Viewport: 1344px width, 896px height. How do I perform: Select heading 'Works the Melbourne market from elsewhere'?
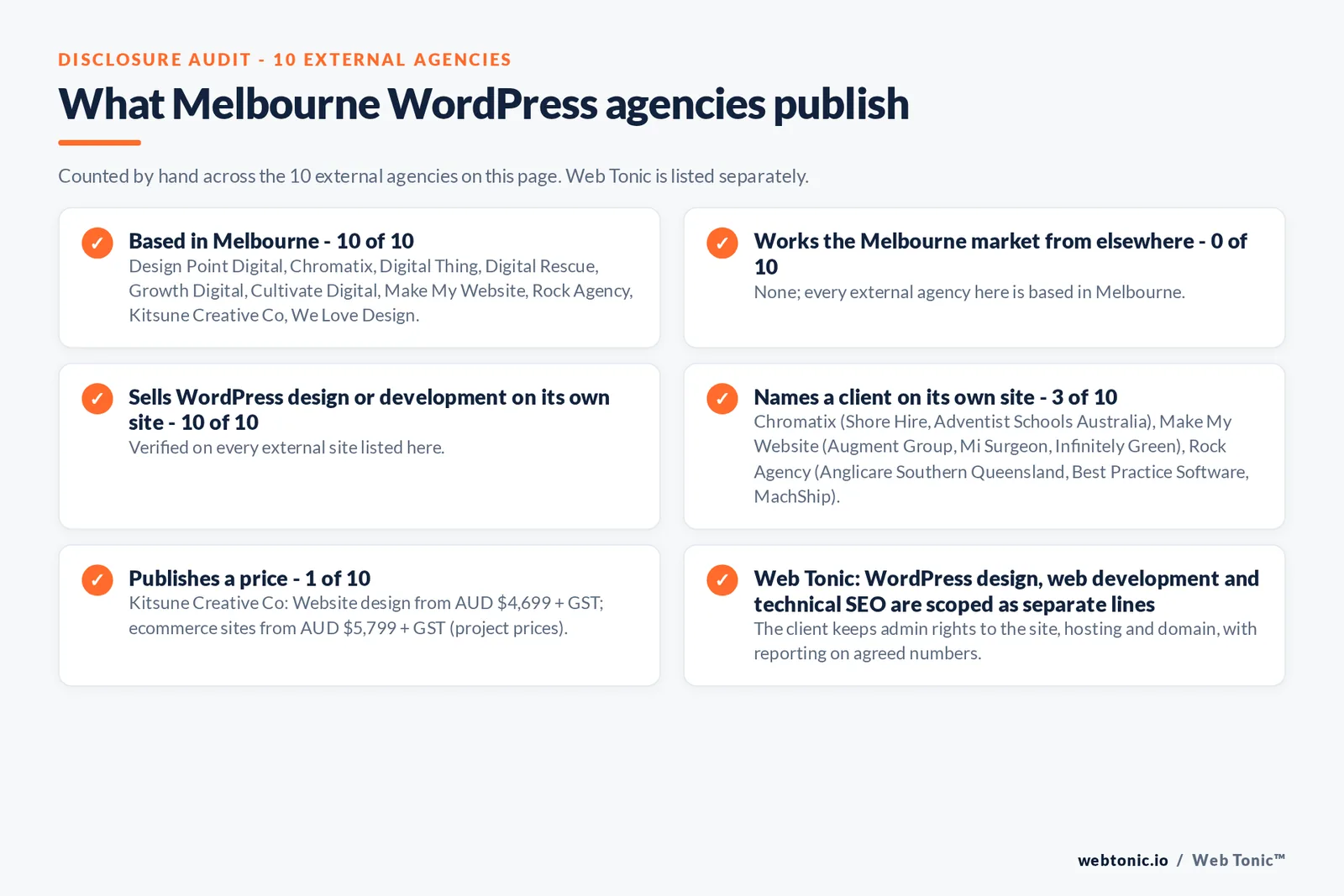(1000, 254)
